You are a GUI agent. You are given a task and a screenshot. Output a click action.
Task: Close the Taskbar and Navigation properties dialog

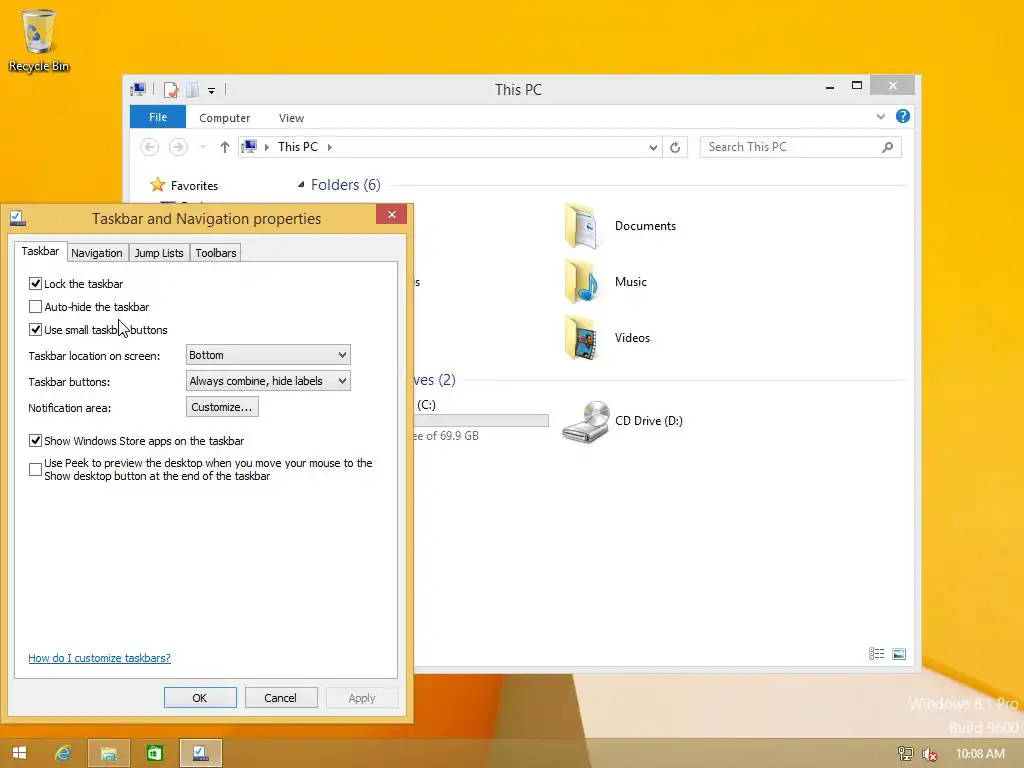click(391, 215)
